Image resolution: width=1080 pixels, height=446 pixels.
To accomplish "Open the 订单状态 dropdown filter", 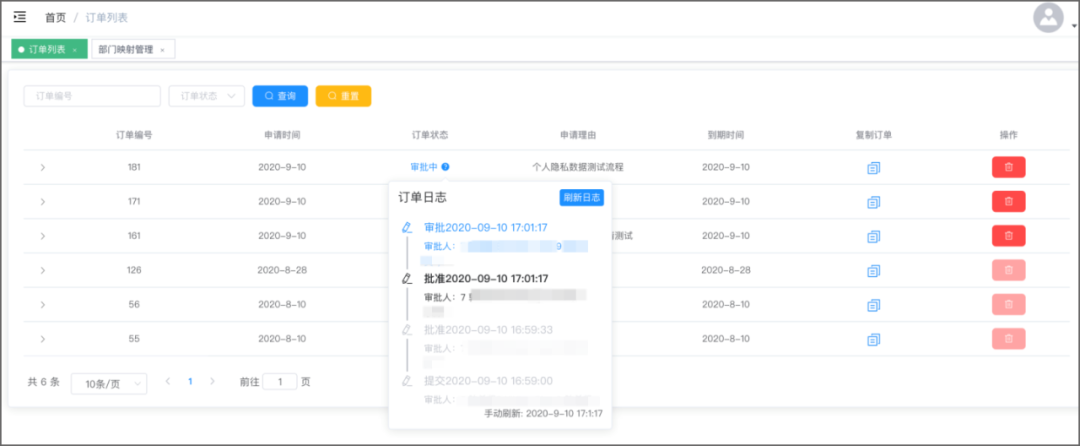I will click(x=207, y=96).
